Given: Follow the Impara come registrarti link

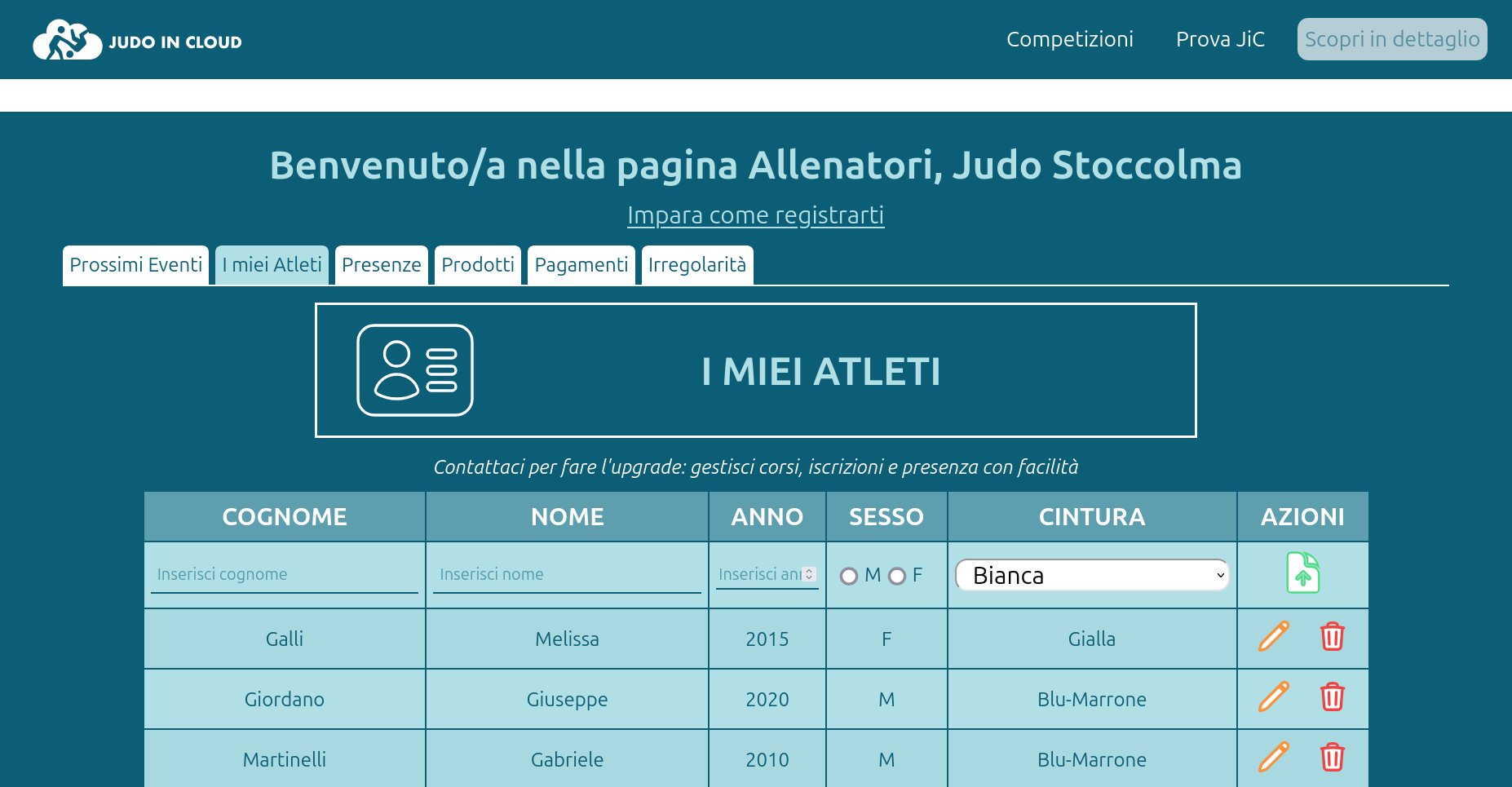Looking at the screenshot, I should pyautogui.click(x=755, y=215).
